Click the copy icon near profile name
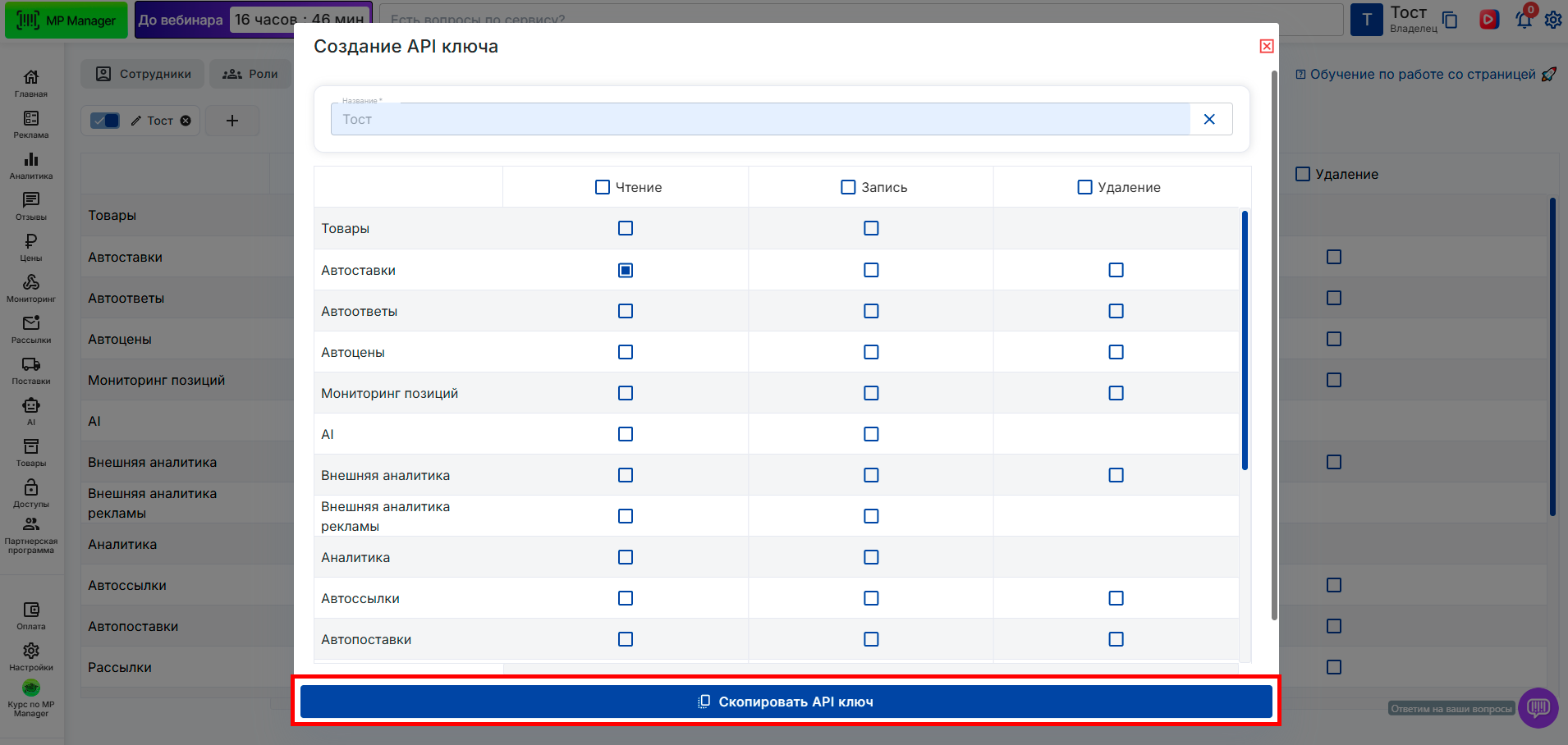 tap(1451, 20)
